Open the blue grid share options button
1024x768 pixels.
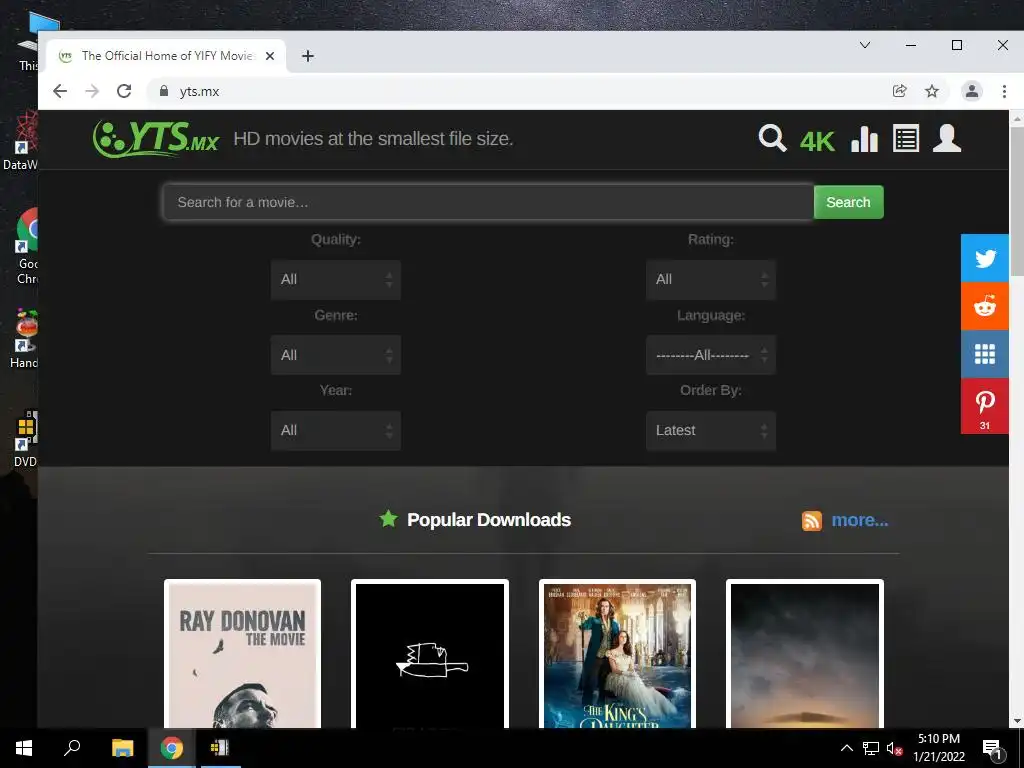[x=985, y=354]
